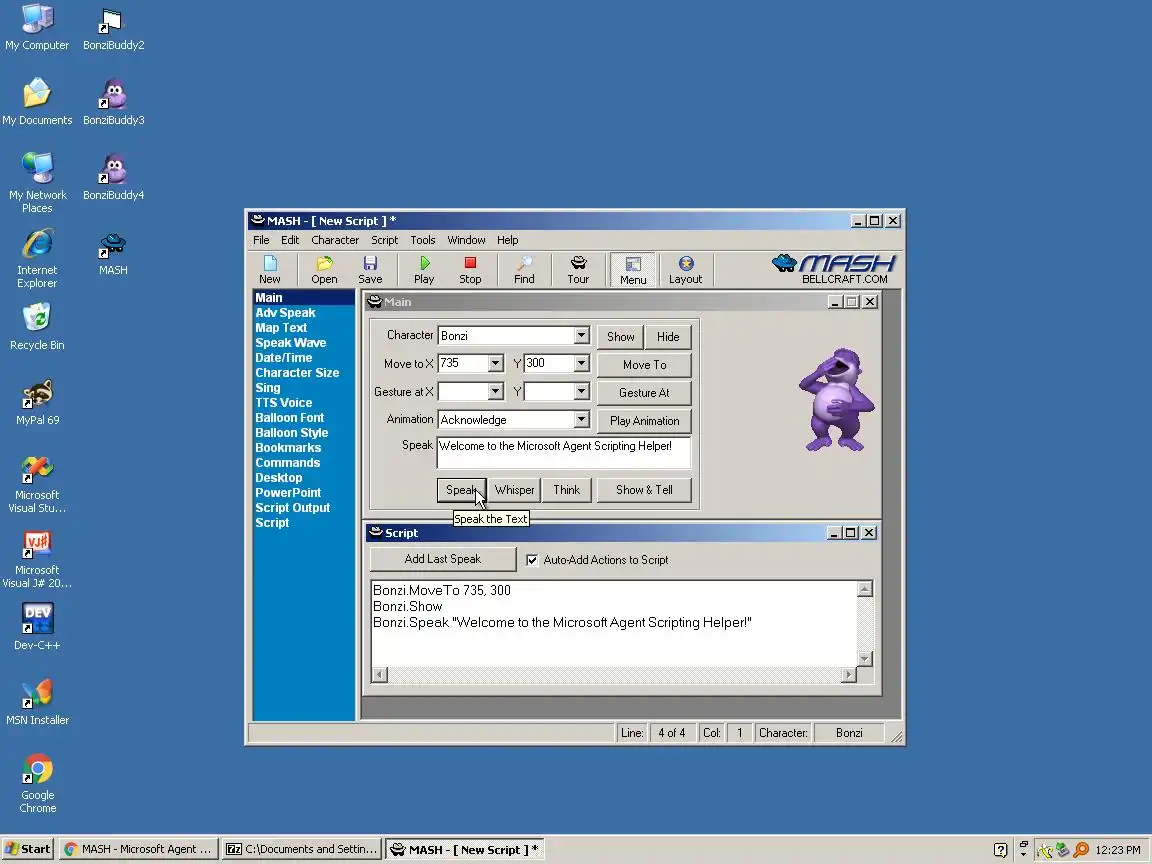Select the BonziBuddy3 desktop icon

coord(113,103)
